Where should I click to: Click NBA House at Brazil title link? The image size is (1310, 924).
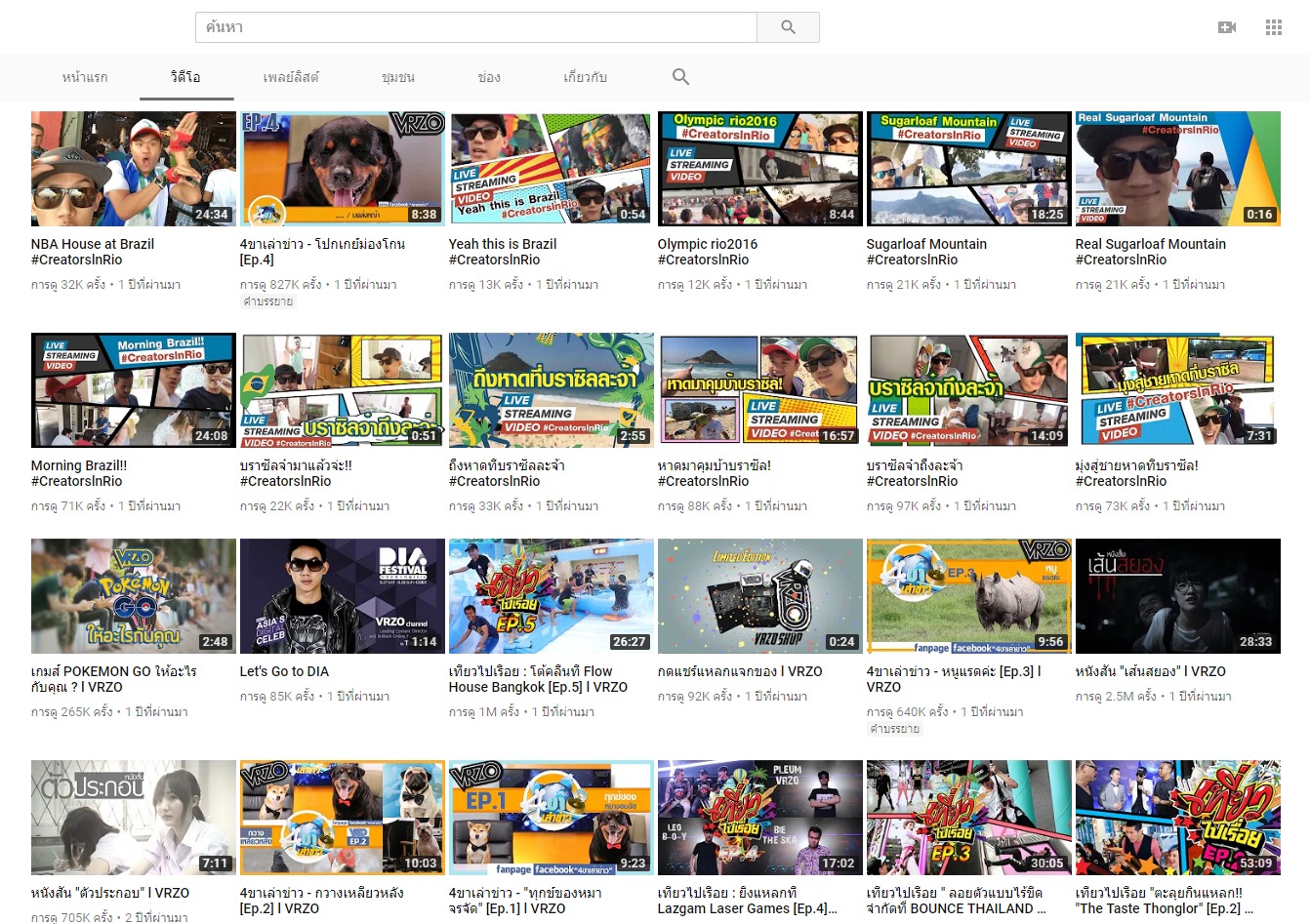[93, 252]
